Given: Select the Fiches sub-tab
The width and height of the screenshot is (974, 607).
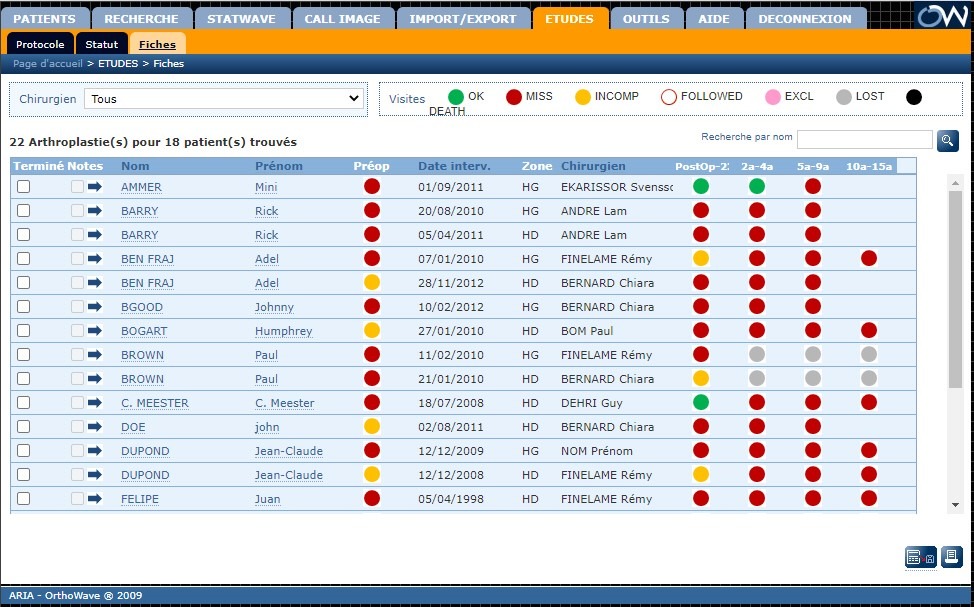Looking at the screenshot, I should click(157, 44).
